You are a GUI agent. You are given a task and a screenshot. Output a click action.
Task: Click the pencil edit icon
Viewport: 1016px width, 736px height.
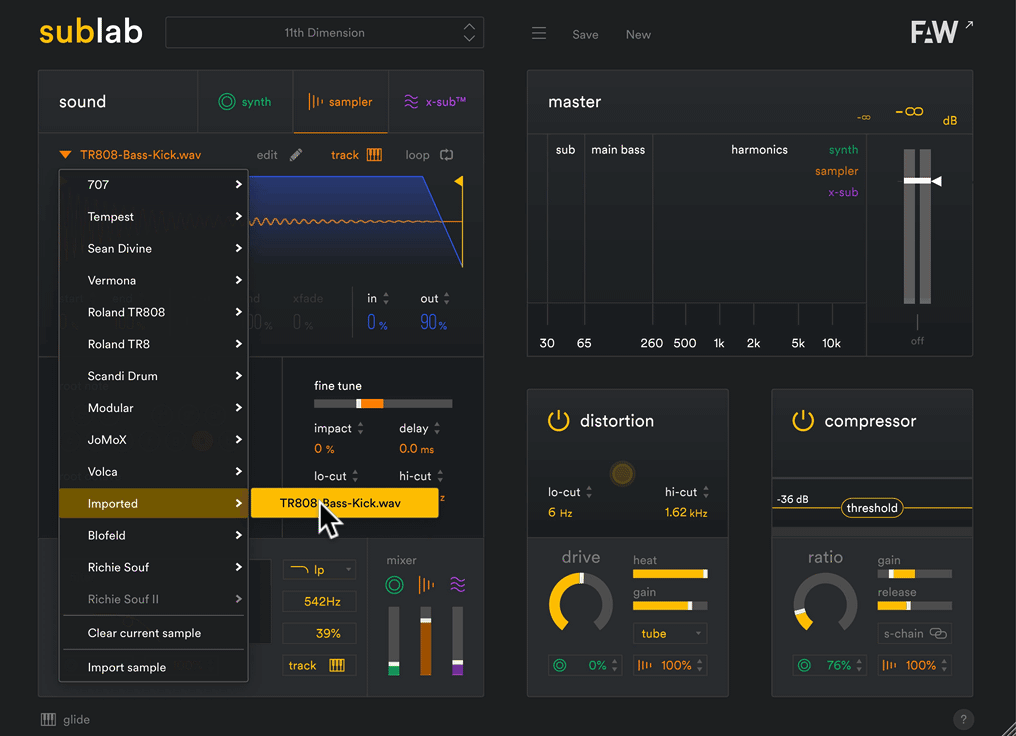pyautogui.click(x=295, y=155)
